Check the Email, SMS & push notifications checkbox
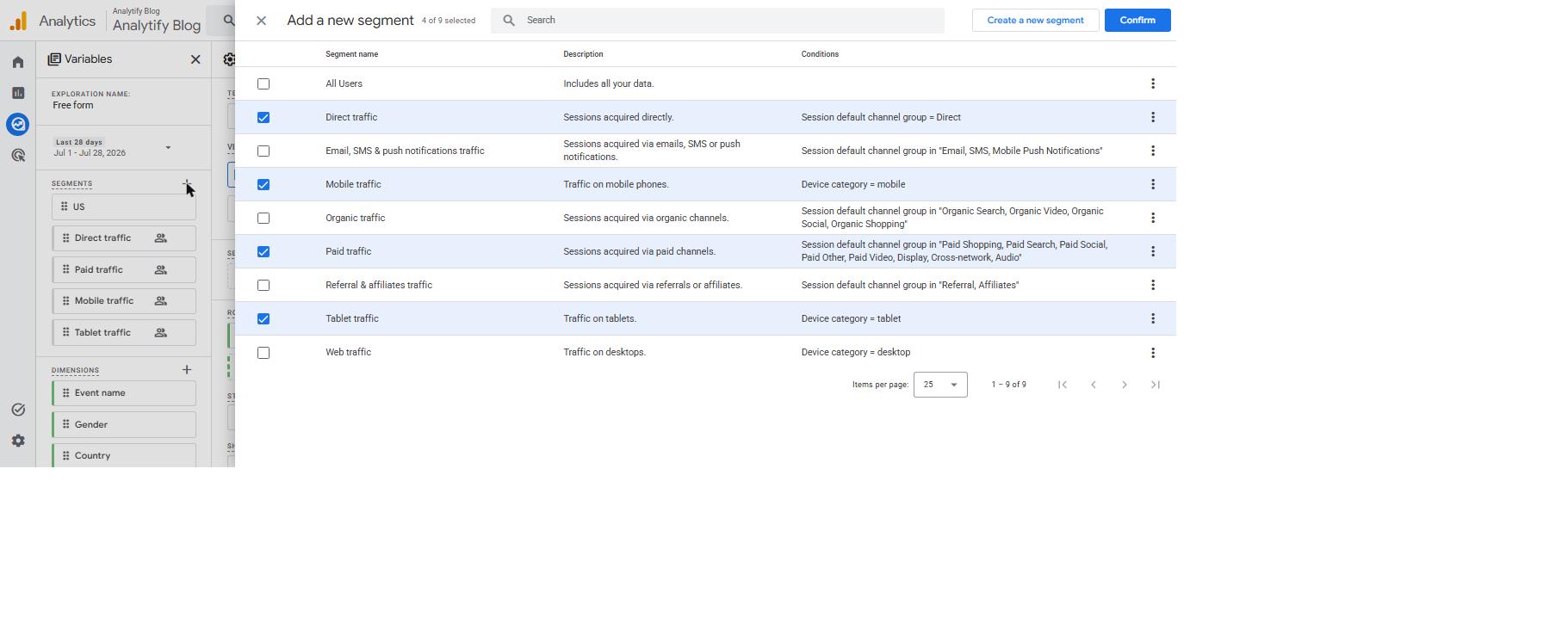 [263, 151]
